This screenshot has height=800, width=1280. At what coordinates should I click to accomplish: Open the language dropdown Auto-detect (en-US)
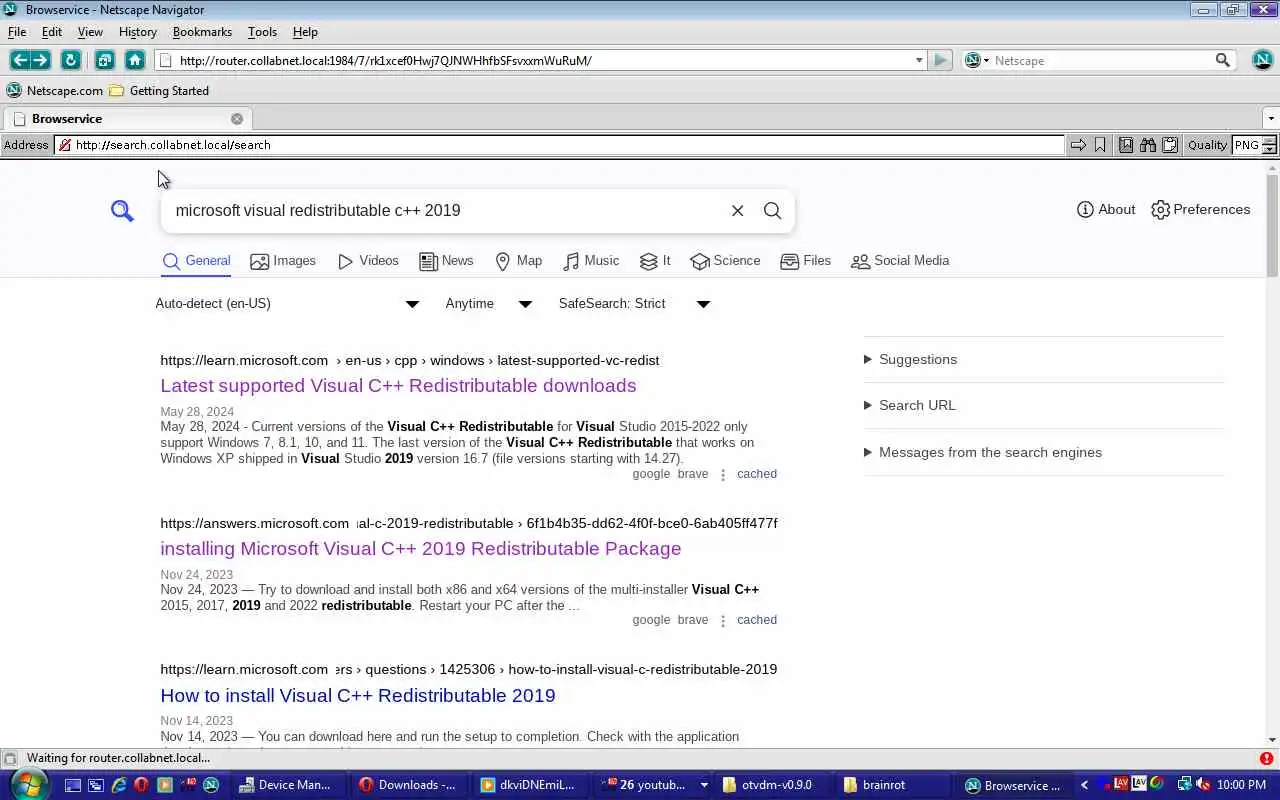click(287, 304)
